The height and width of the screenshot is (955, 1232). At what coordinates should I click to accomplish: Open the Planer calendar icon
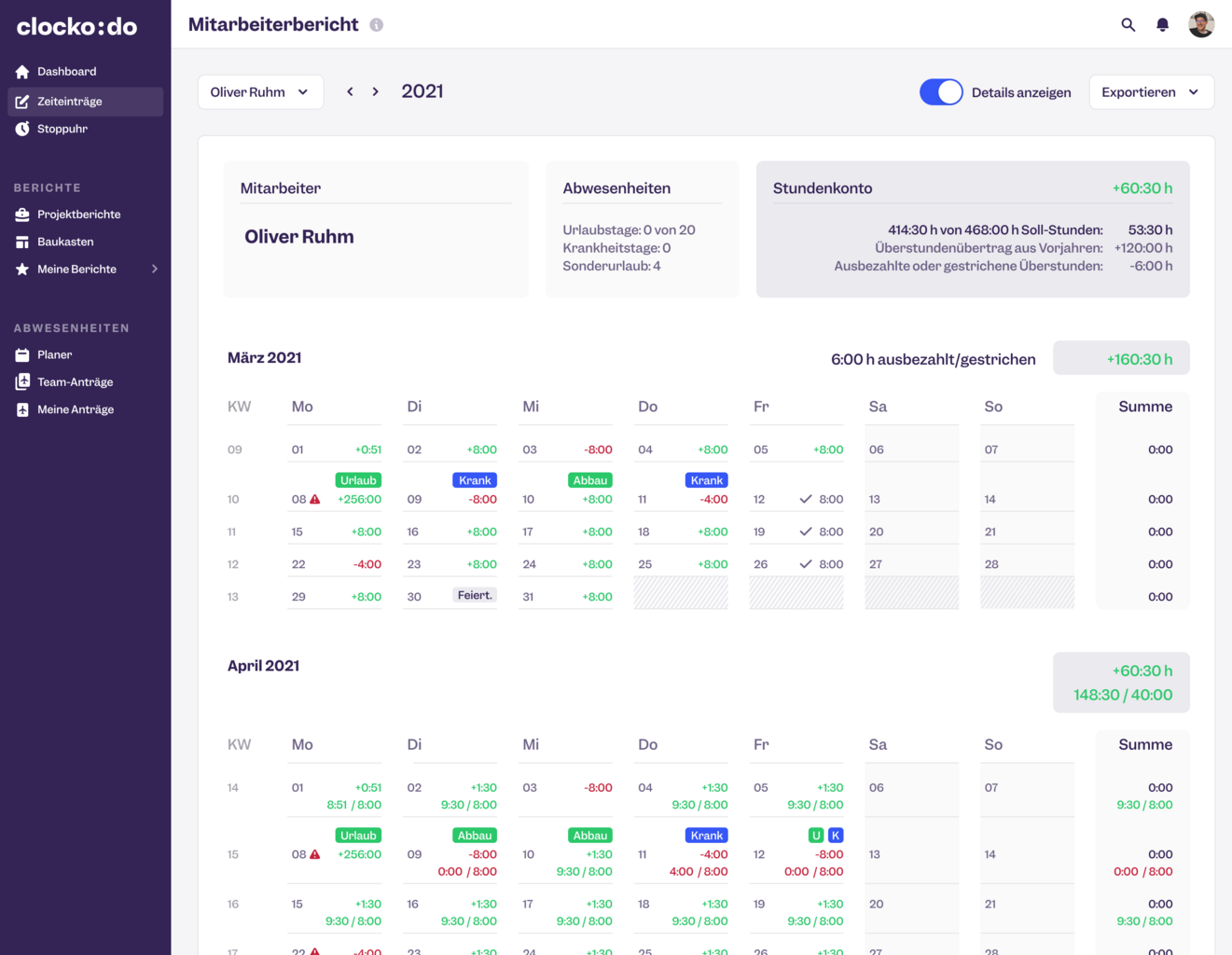pyautogui.click(x=22, y=355)
